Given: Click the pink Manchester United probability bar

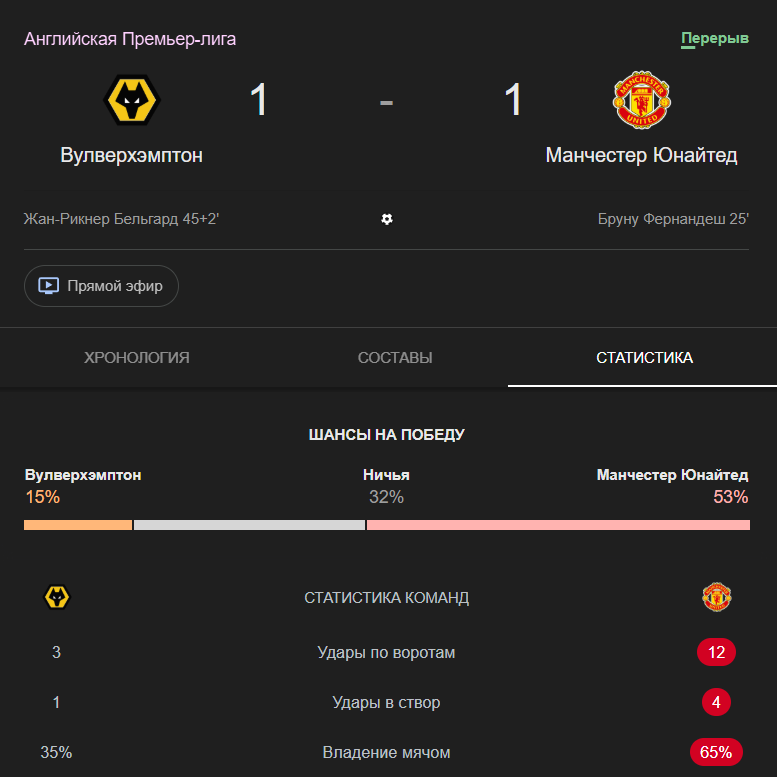Looking at the screenshot, I should click(558, 525).
